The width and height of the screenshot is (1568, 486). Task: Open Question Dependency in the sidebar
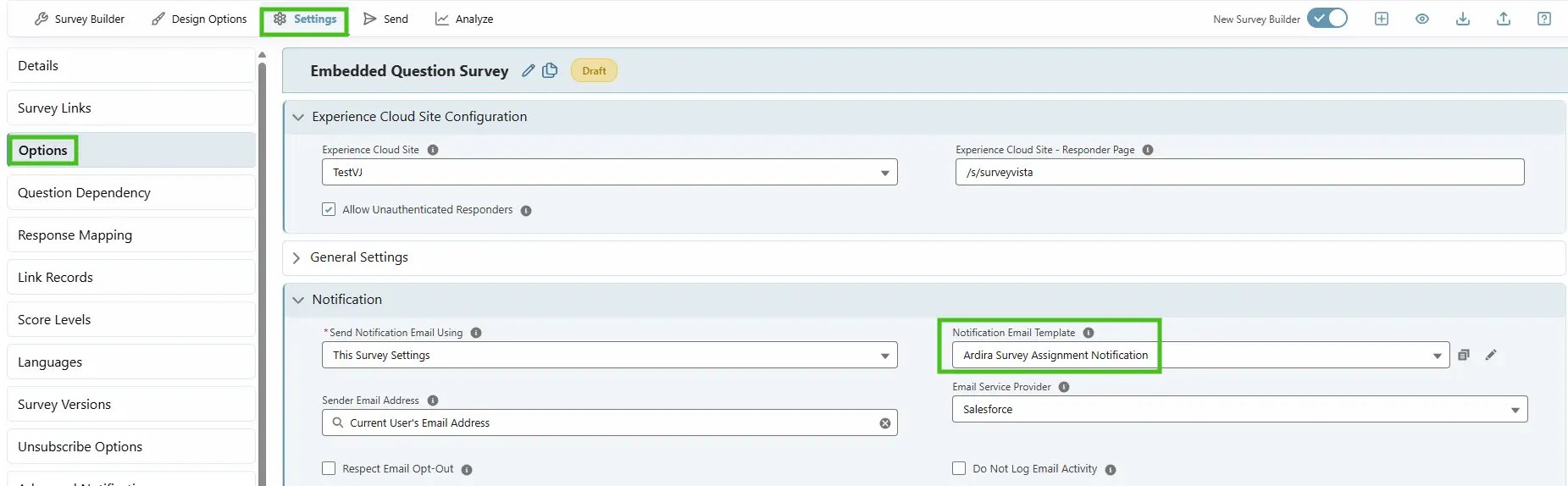pyautogui.click(x=131, y=192)
